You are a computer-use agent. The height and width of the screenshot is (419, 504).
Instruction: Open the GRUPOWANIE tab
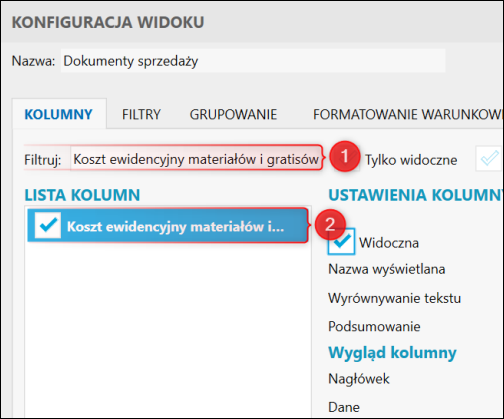233,114
